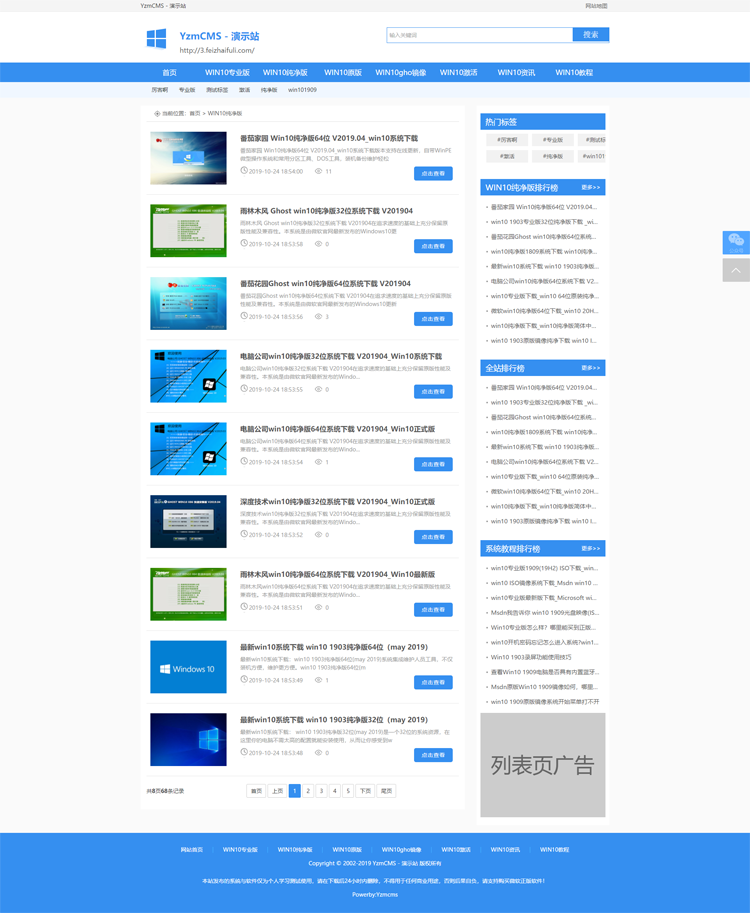
Task: Open title 电脑公司win10纯净版32位系统下载 V201904
Action: [341, 356]
